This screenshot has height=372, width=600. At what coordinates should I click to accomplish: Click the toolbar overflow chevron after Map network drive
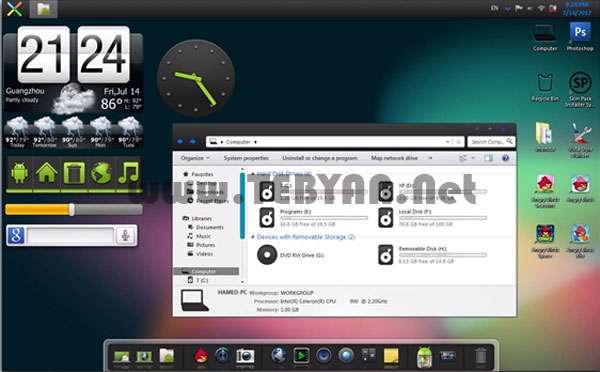[x=430, y=158]
